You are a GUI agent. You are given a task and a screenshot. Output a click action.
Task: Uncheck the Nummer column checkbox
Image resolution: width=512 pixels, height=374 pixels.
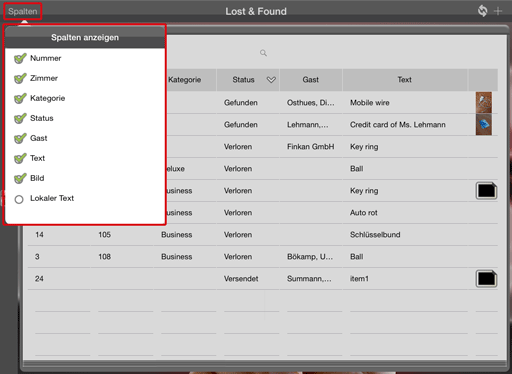(20, 58)
